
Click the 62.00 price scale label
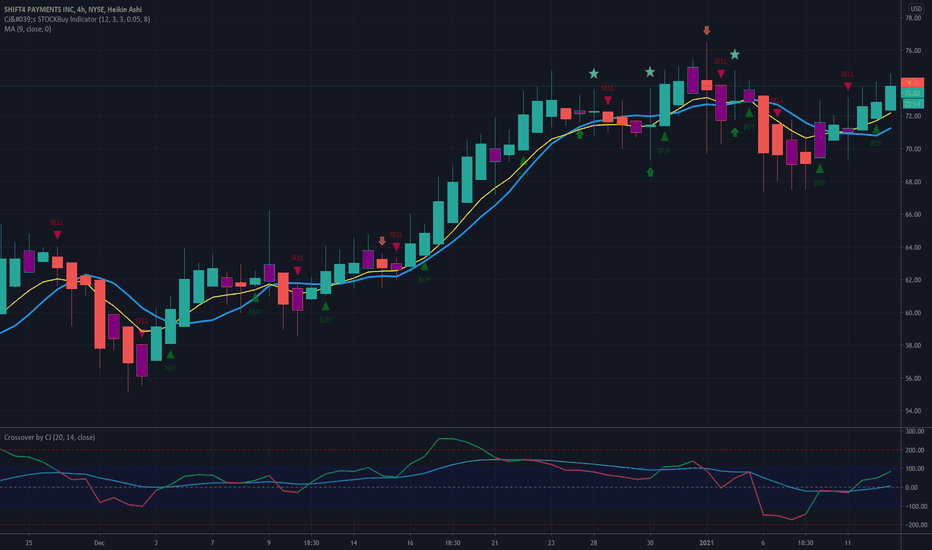[x=913, y=280]
